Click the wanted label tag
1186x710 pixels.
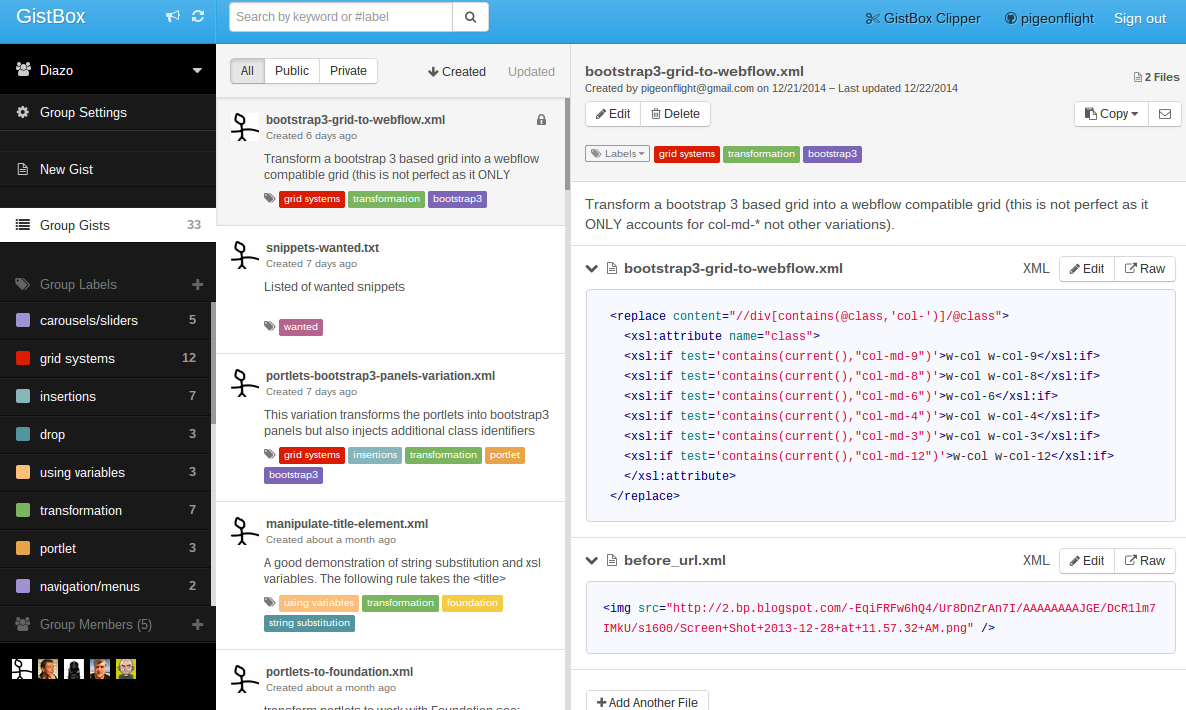[x=301, y=327]
